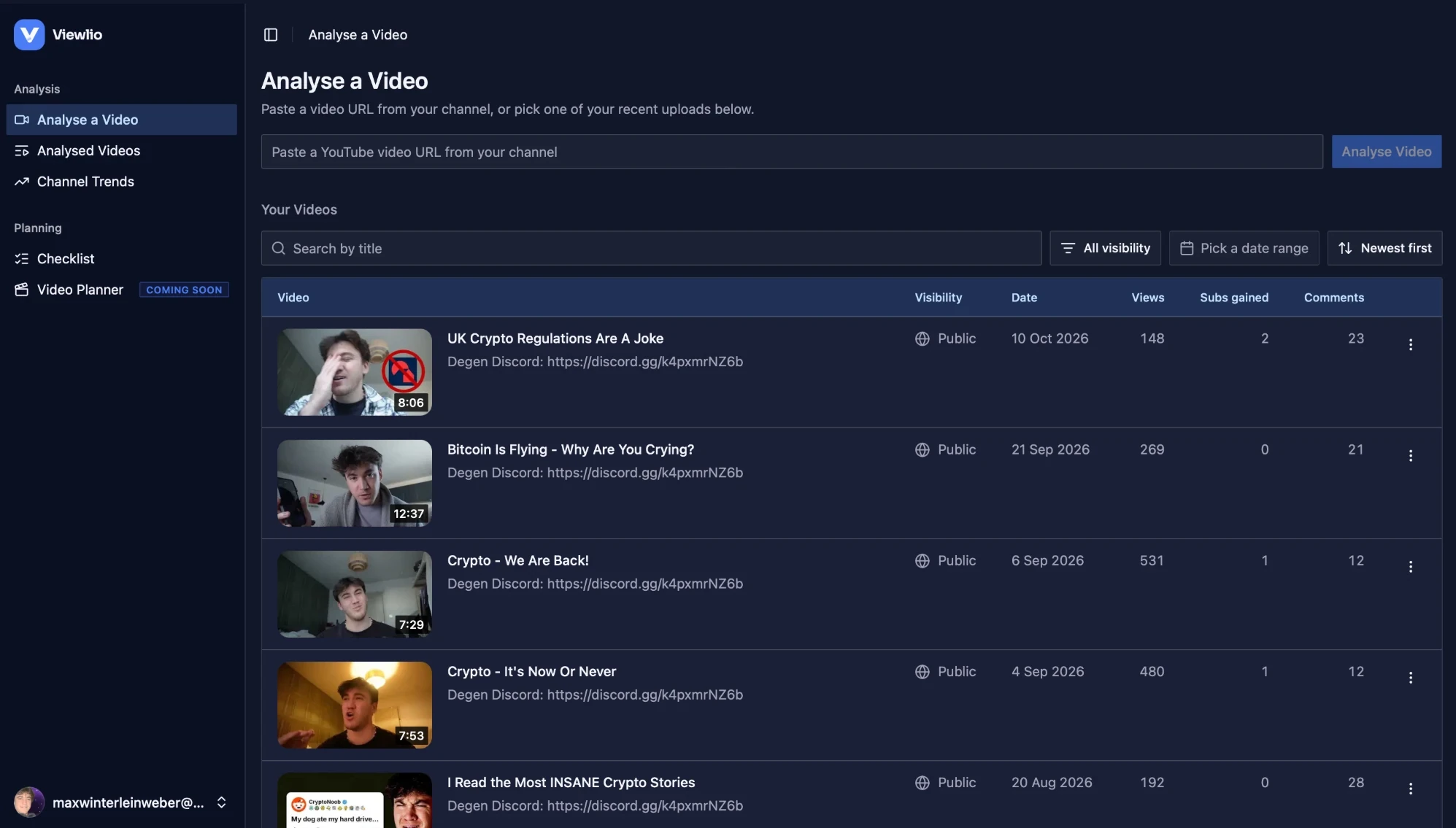
Task: Open options menu for It's Now Or Never video
Action: 1411,678
